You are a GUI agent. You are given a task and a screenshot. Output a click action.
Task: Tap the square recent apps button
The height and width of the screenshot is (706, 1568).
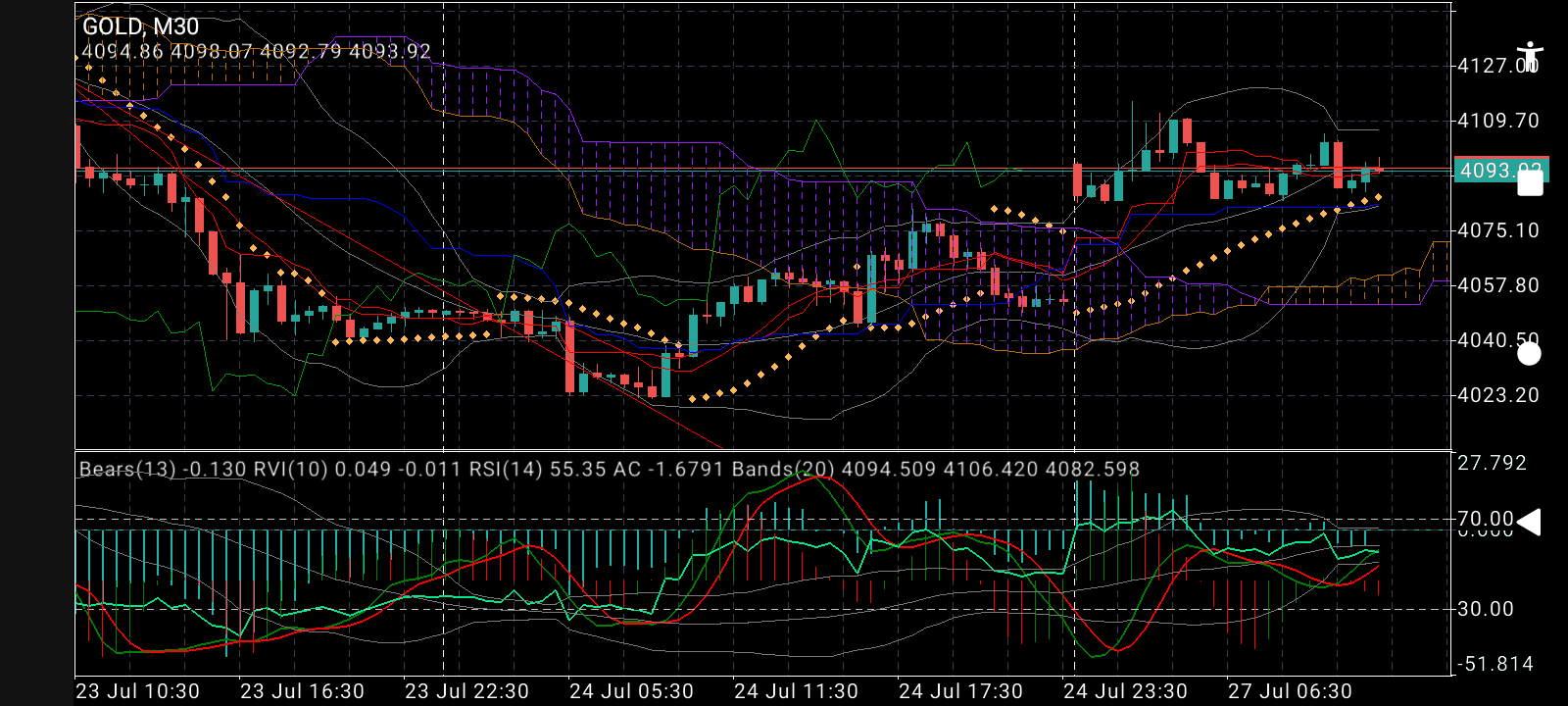(1530, 183)
